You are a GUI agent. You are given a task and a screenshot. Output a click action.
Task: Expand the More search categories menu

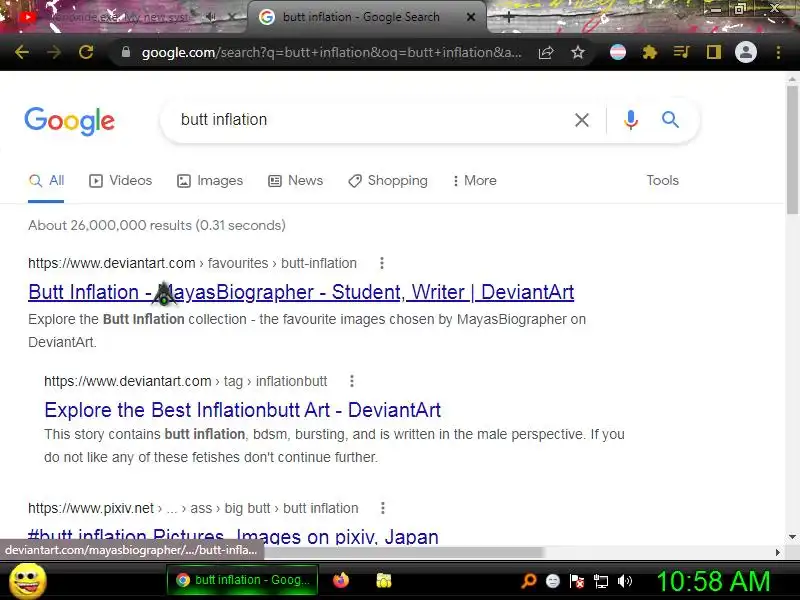pos(474,181)
